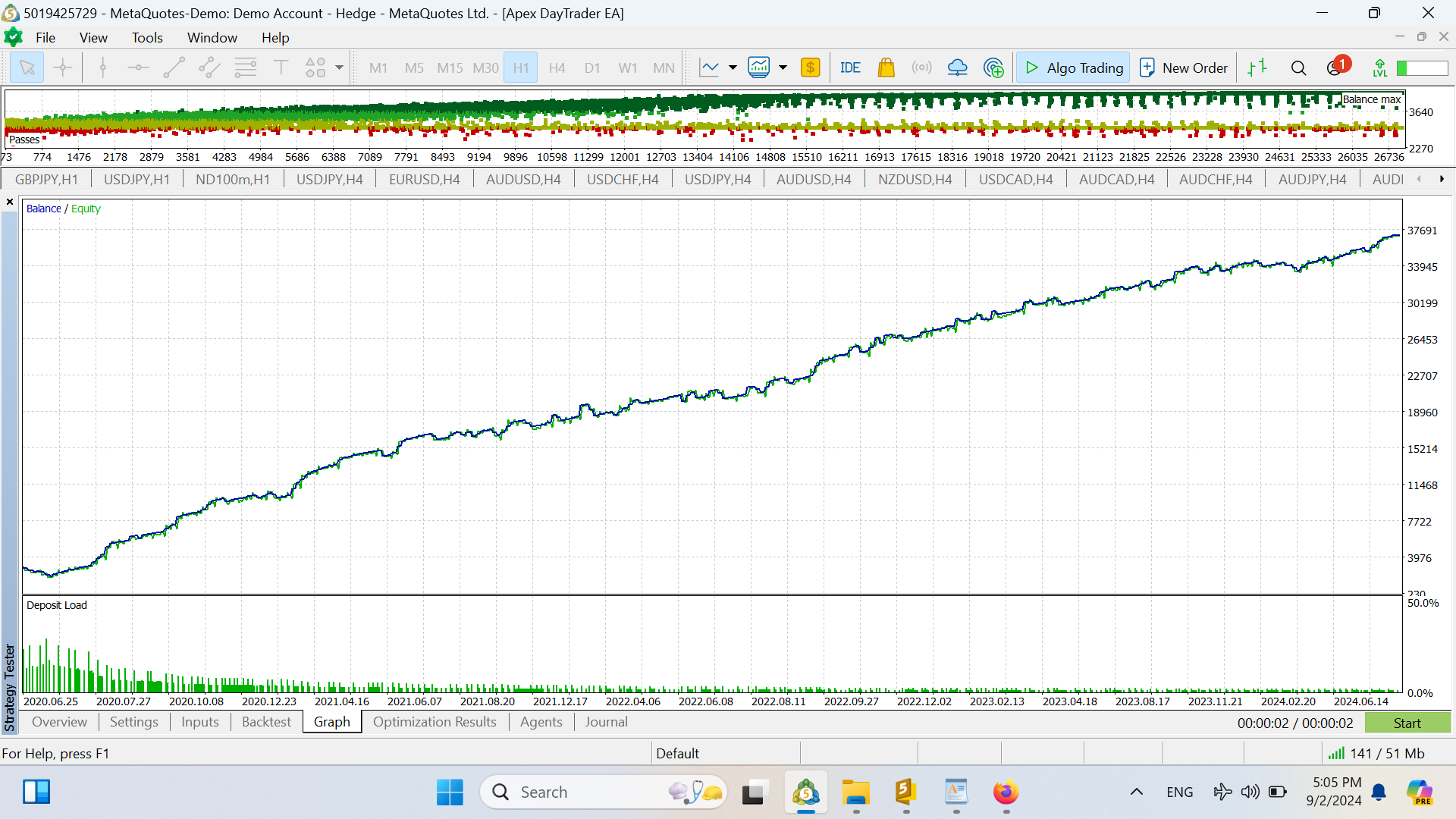The image size is (1456, 819).
Task: Open the dollar sign symbols dropdown area
Action: (811, 67)
